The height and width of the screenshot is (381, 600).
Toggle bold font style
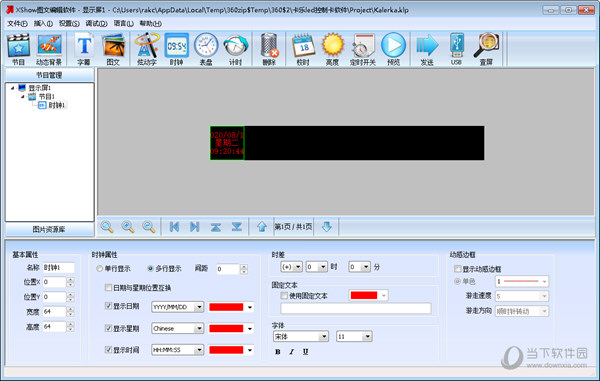click(x=278, y=352)
